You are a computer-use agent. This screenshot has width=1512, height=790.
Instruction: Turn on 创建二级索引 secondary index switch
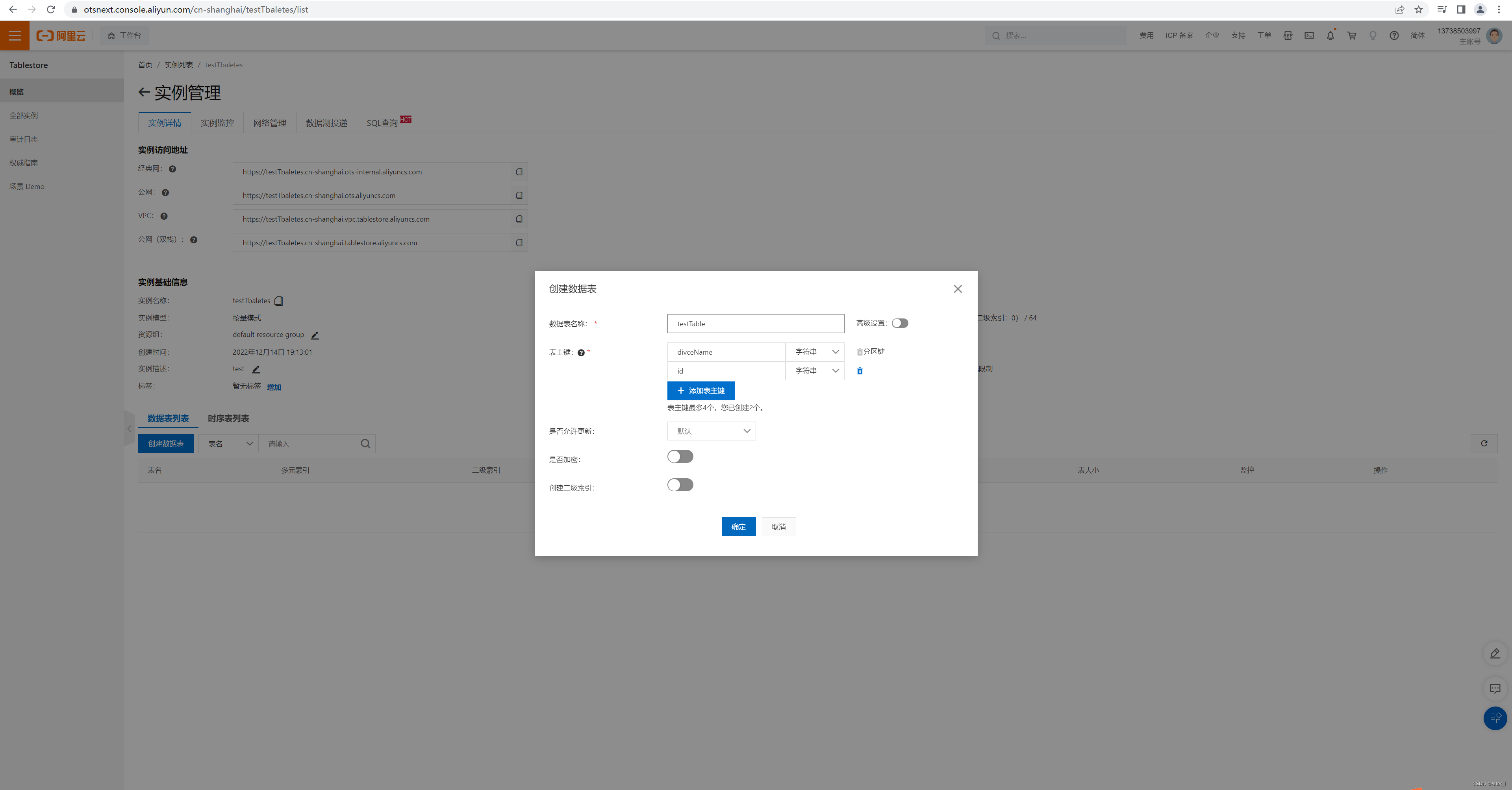coord(680,485)
